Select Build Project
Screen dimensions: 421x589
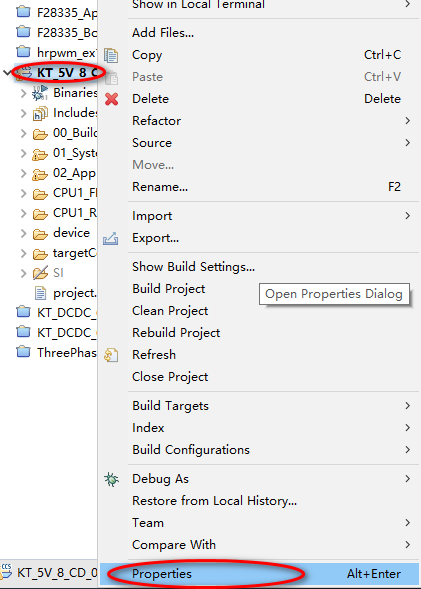(169, 288)
